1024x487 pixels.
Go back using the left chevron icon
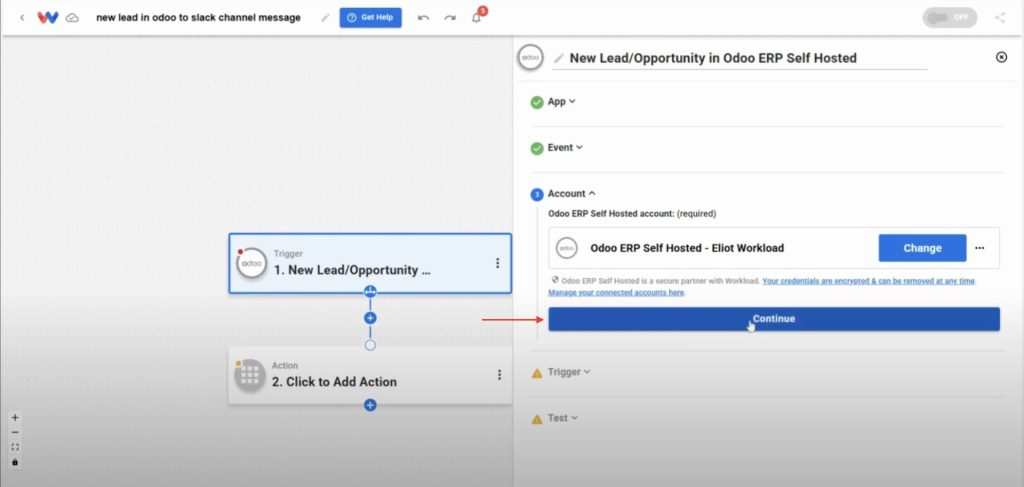pyautogui.click(x=22, y=18)
